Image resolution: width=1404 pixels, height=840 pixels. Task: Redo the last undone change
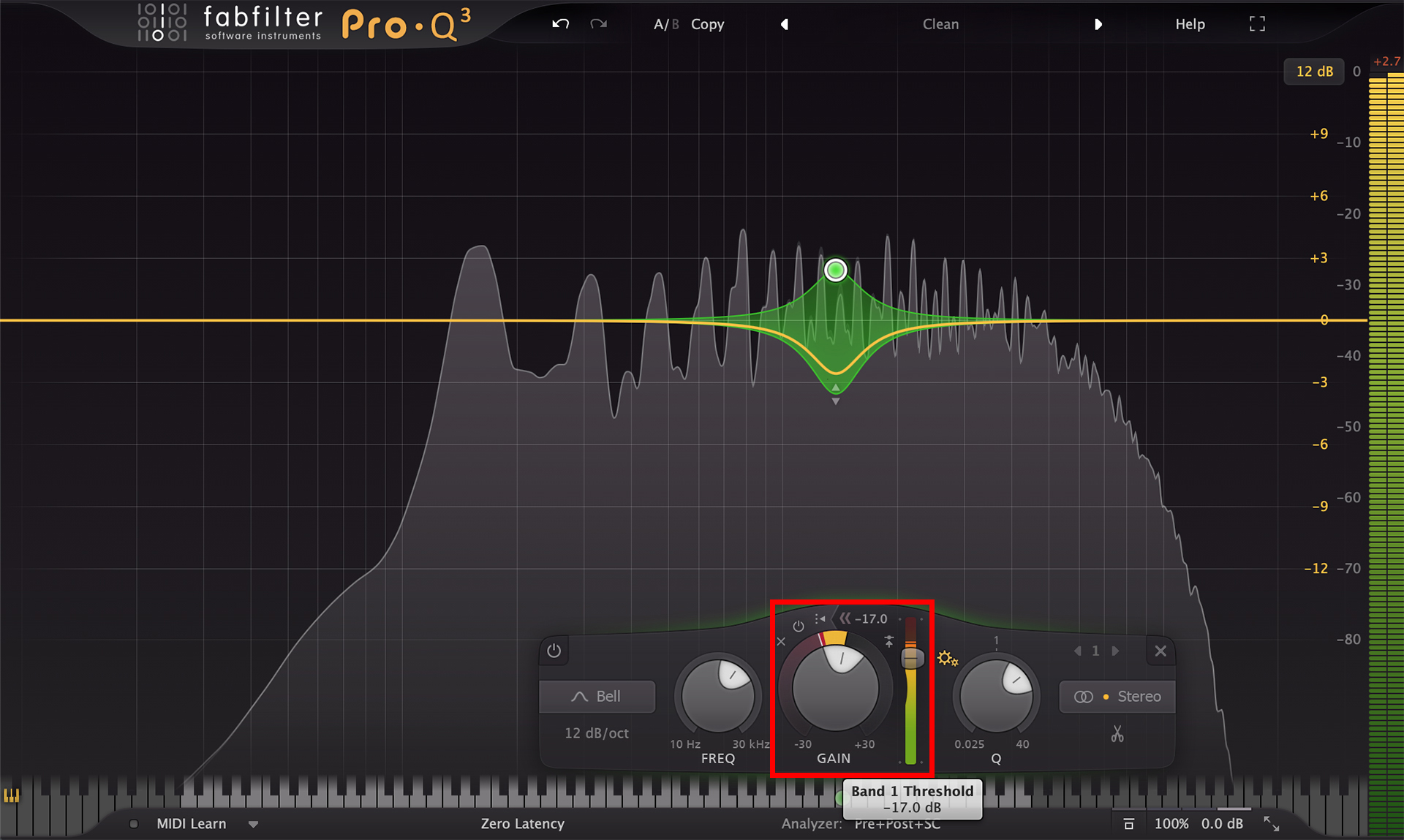[599, 24]
